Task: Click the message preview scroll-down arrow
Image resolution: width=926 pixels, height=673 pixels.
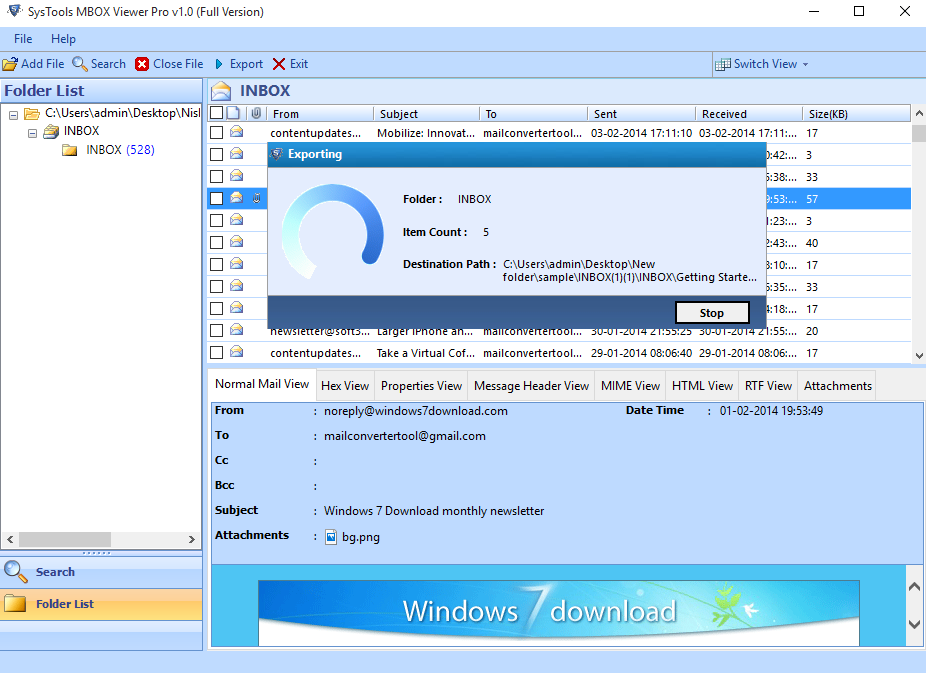Action: 914,624
